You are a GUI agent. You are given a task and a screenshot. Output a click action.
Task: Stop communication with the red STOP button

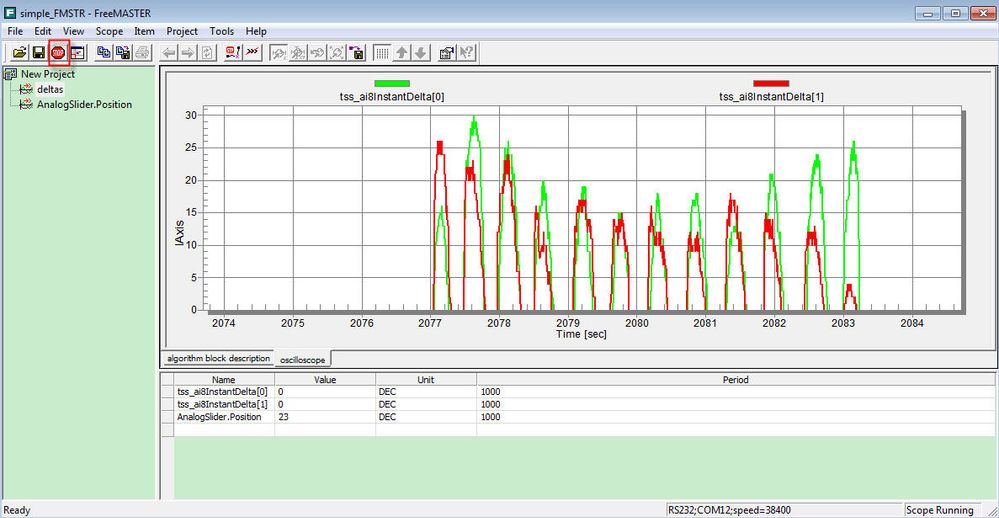coord(58,52)
